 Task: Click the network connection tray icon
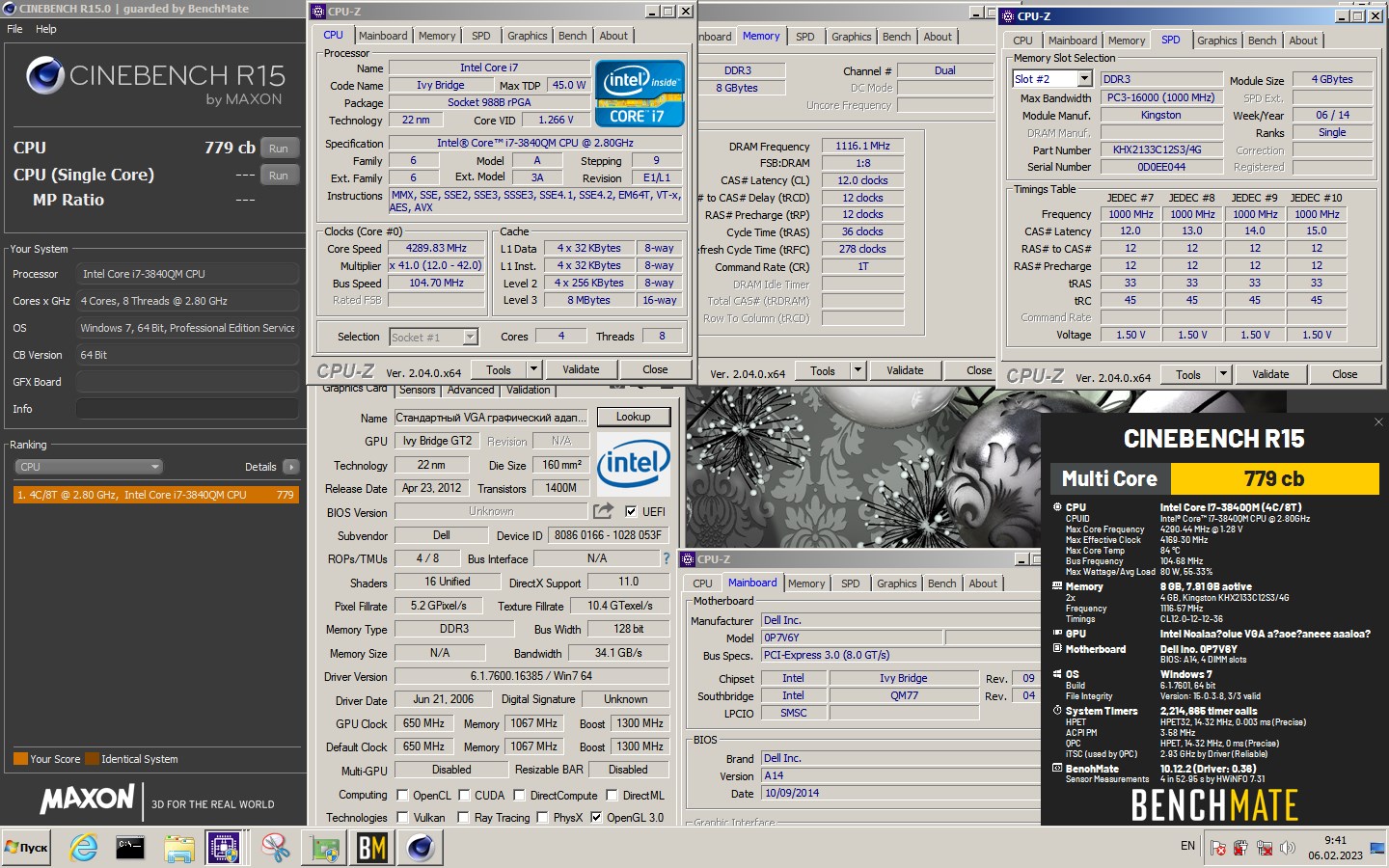pos(1264,849)
